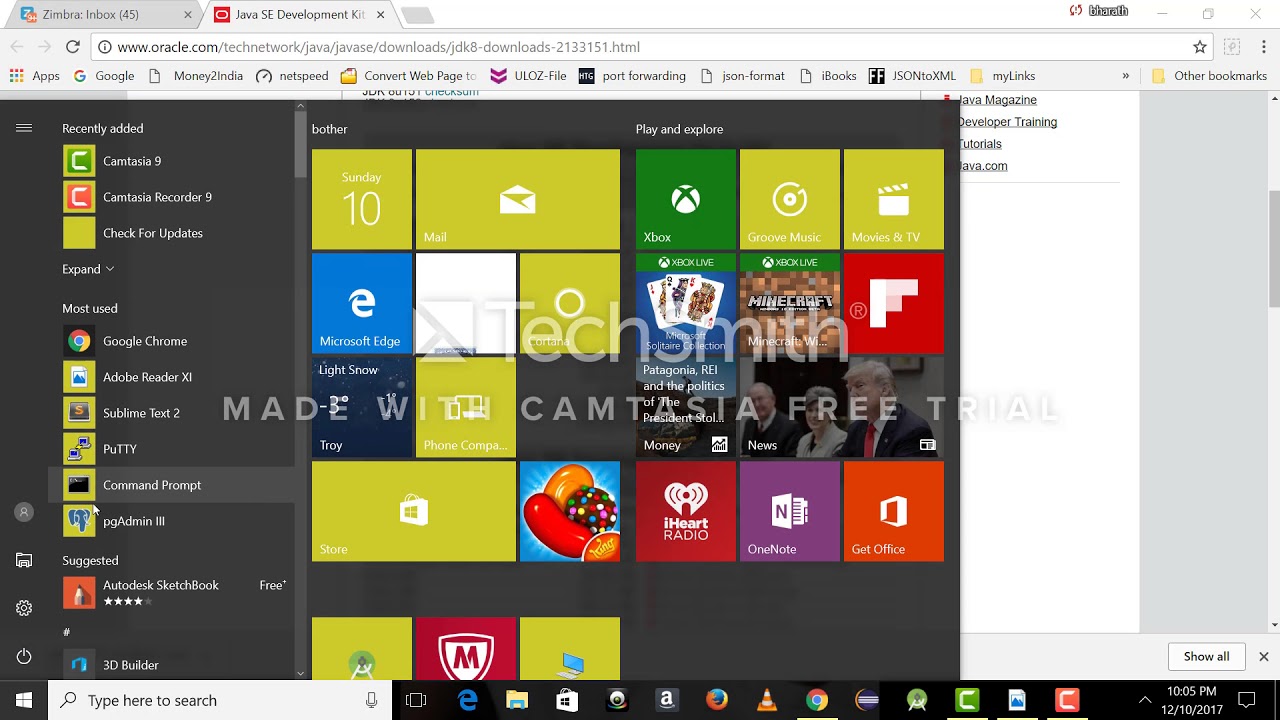Open the Get Office tile
The image size is (1280, 720).
(x=894, y=511)
